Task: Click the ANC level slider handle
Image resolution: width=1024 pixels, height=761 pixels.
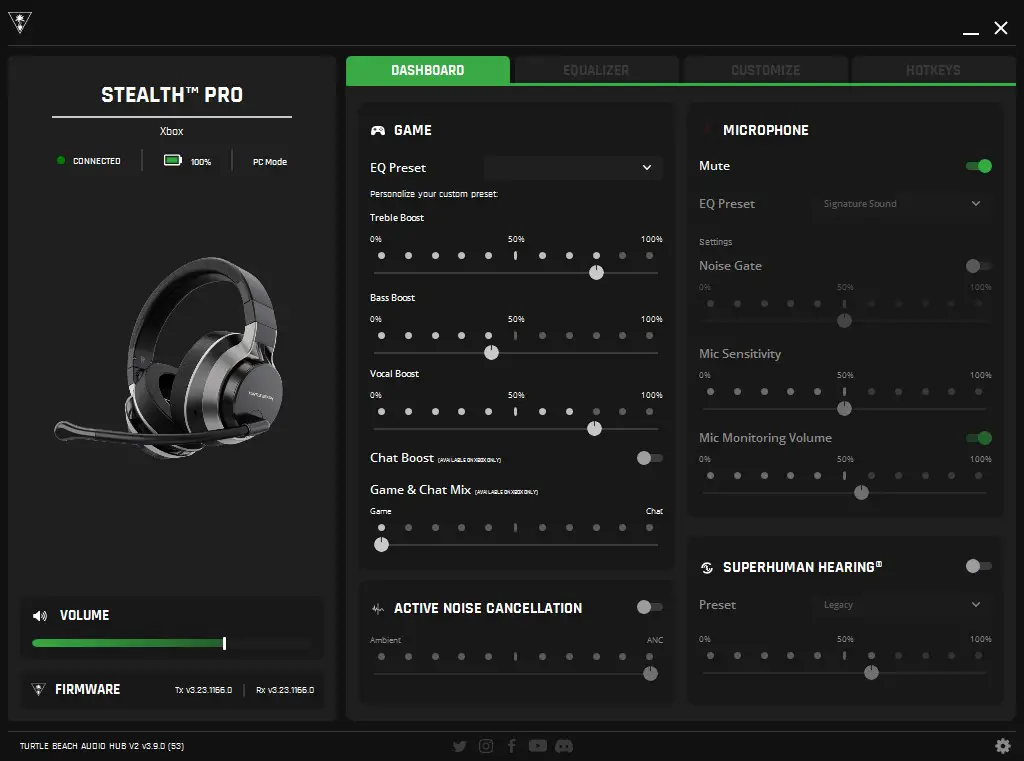Action: point(650,673)
